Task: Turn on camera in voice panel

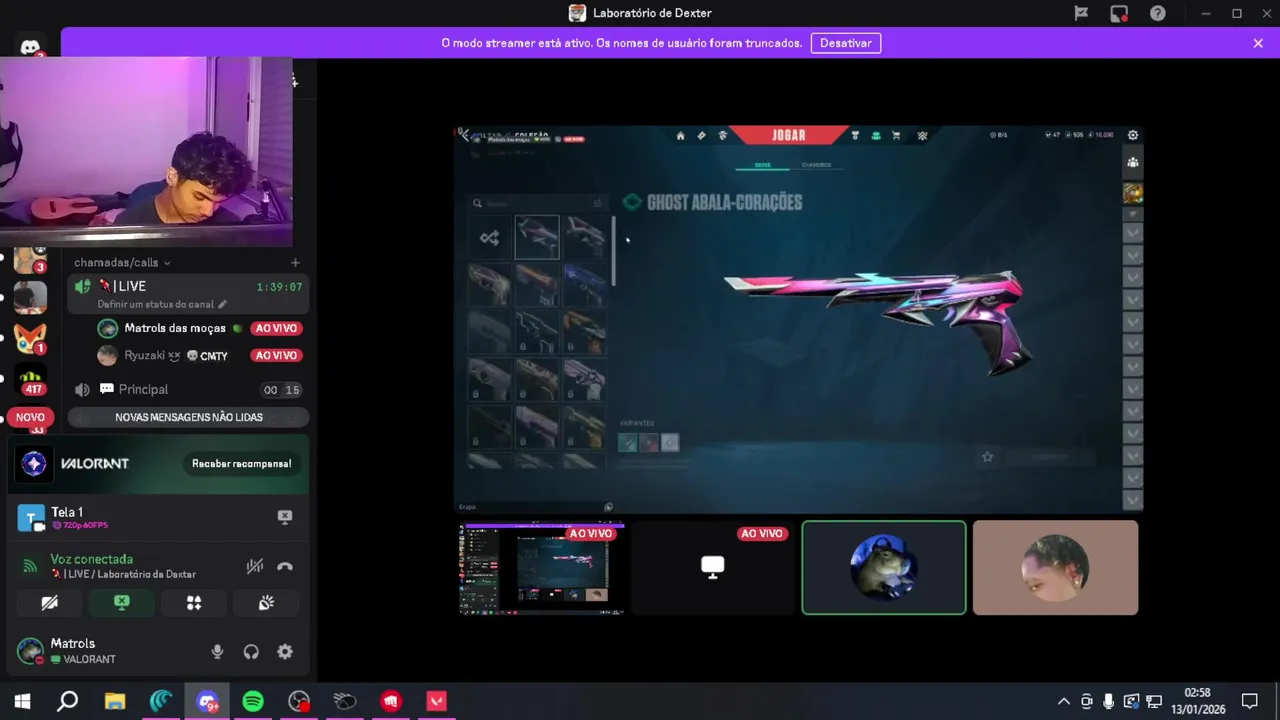Action: pos(49,603)
